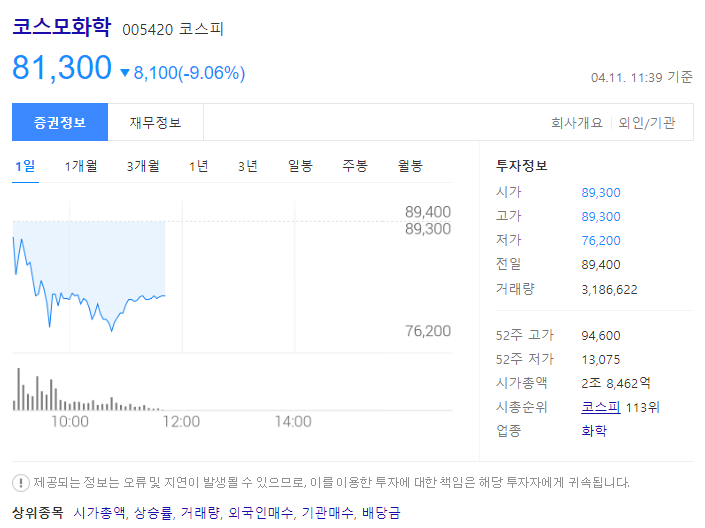Open the 회사개요 link
The width and height of the screenshot is (705, 528).
click(577, 122)
